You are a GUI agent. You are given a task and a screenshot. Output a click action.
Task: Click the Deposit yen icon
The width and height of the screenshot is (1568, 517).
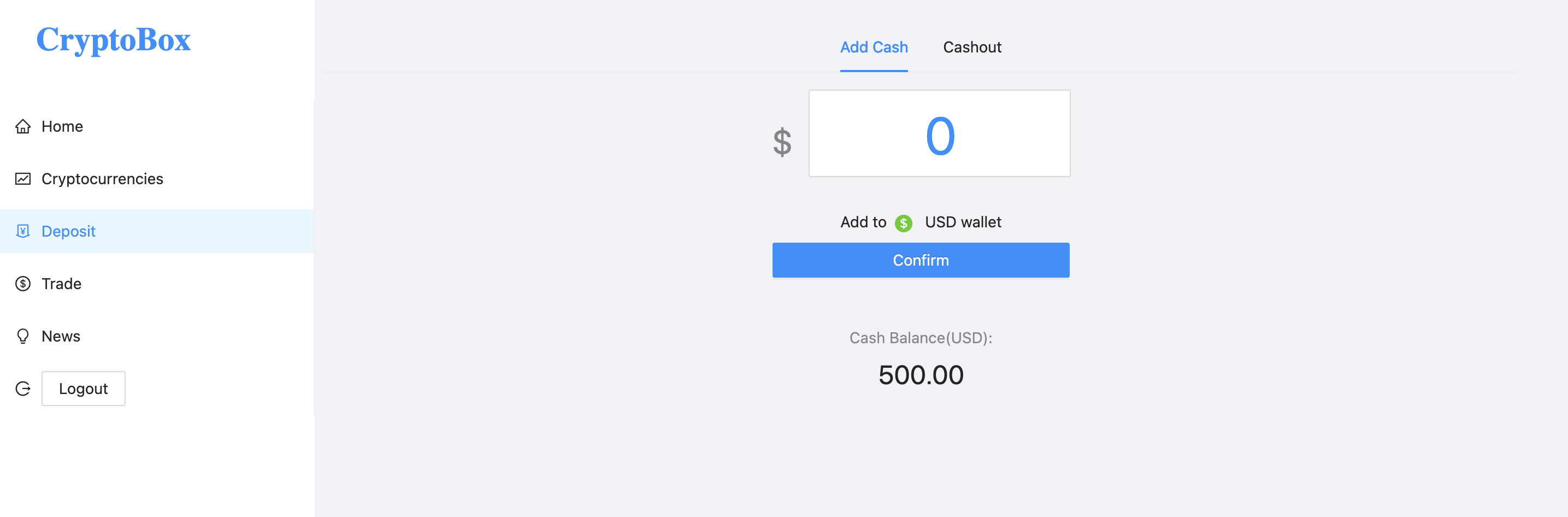23,231
